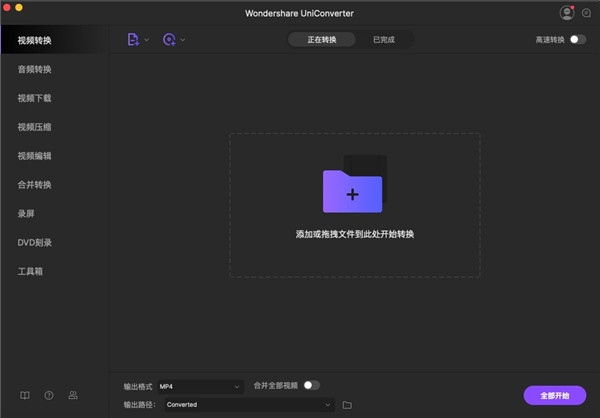Go to 工具箱 toolbox in sidebar
This screenshot has height=418, width=600.
click(x=30, y=271)
